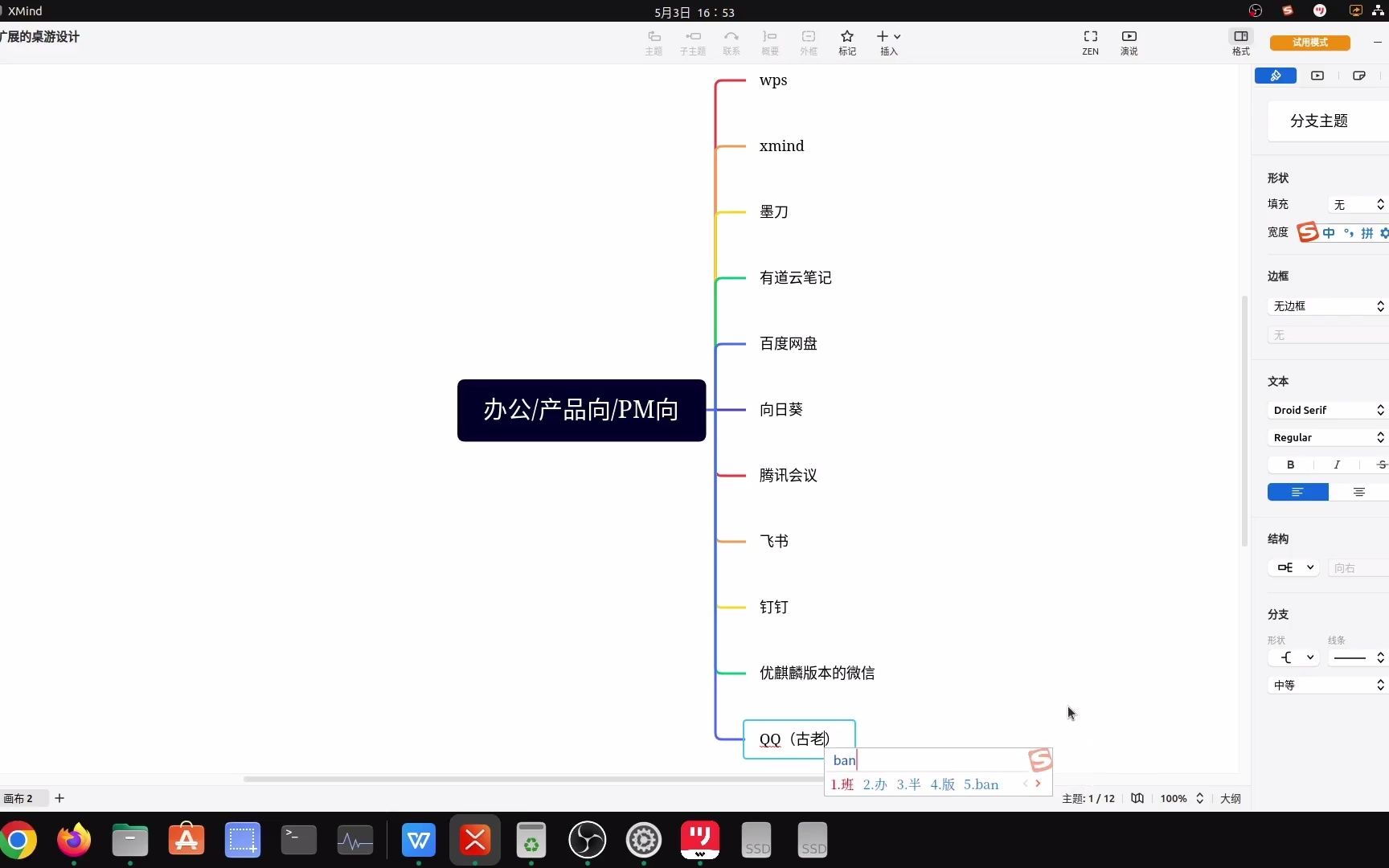
Task: Open the map overview book icon
Action: click(1137, 798)
